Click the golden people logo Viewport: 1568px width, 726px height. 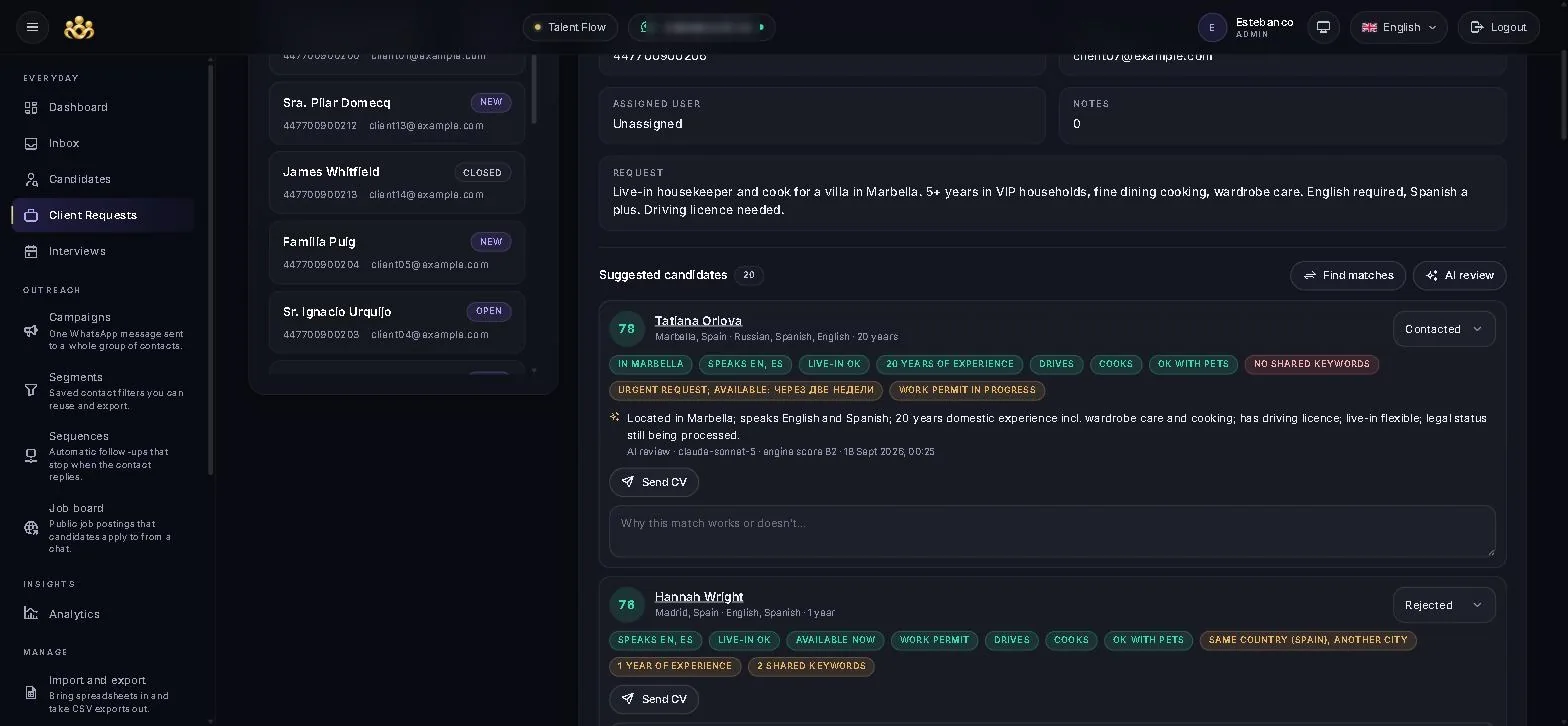coord(79,28)
